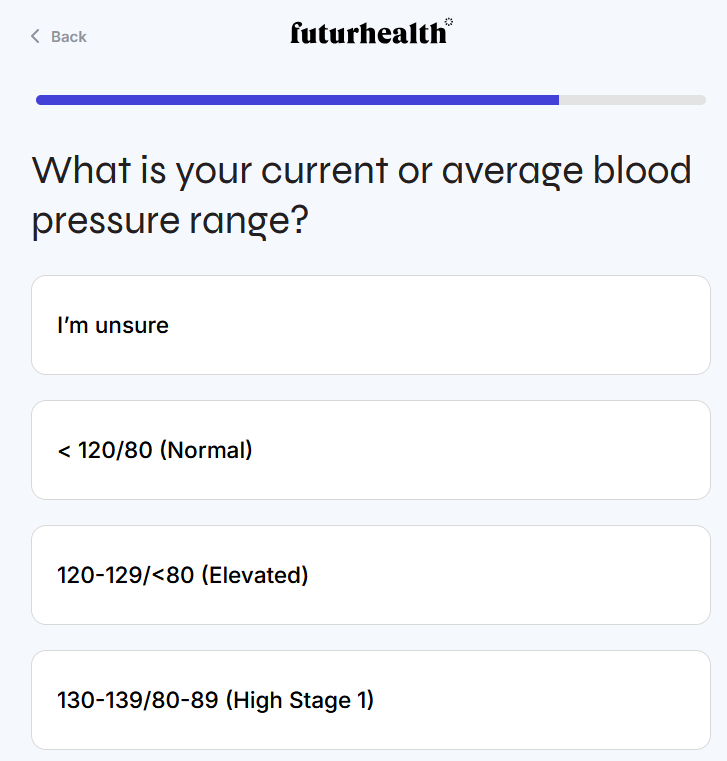Click the back chevron arrow icon
This screenshot has height=761, width=727.
coord(35,37)
